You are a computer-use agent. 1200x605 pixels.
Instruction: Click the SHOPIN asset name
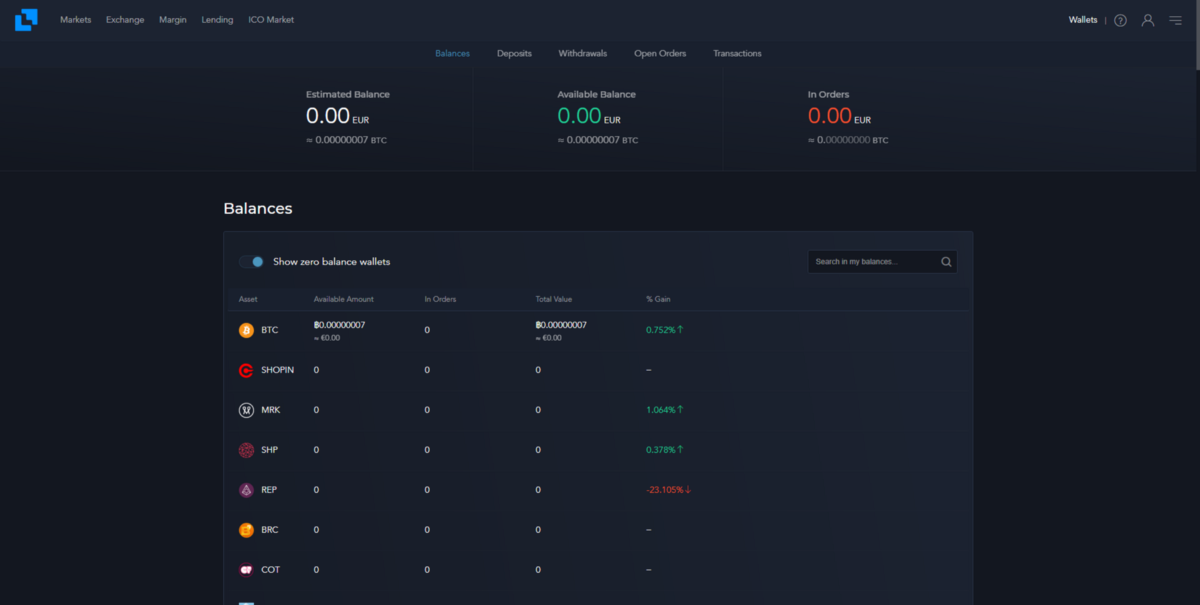tap(278, 370)
